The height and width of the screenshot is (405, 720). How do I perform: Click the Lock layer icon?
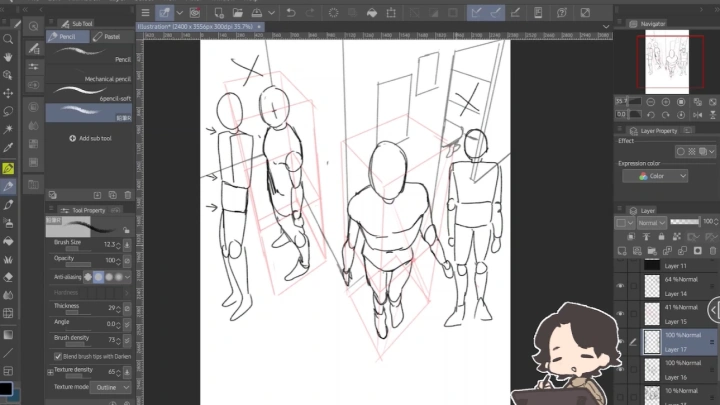[661, 236]
